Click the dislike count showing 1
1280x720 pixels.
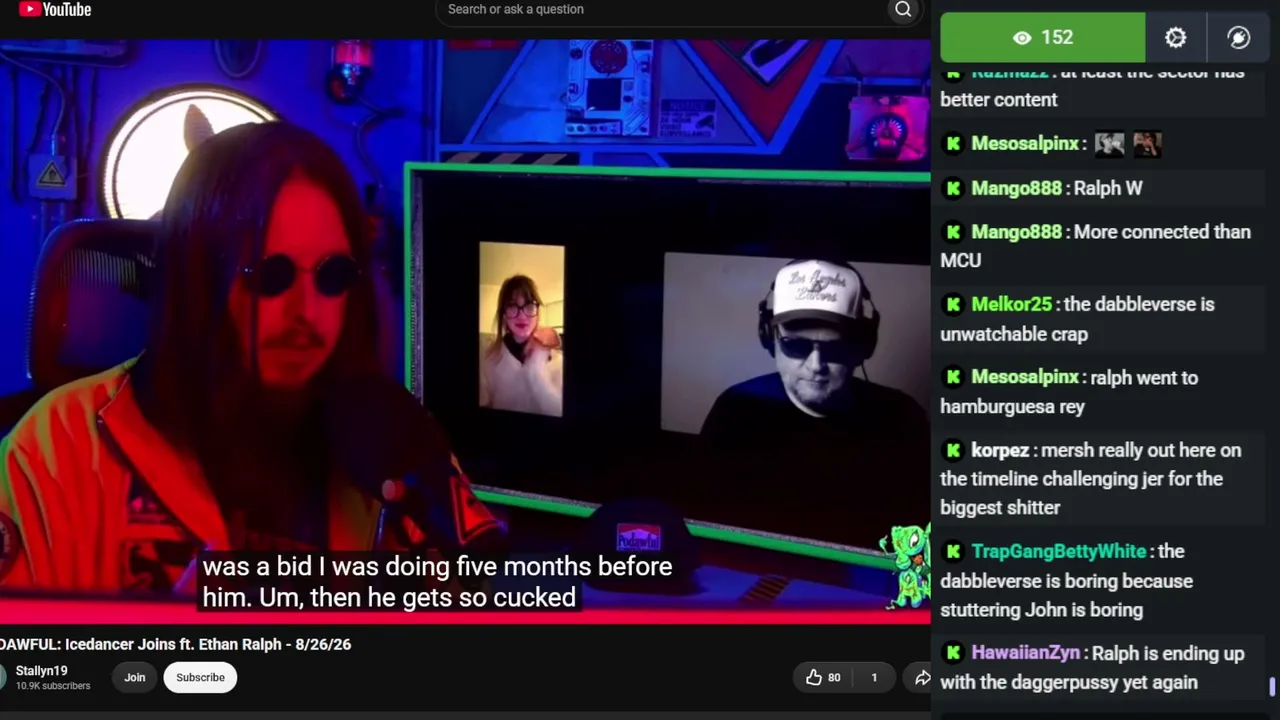point(874,677)
